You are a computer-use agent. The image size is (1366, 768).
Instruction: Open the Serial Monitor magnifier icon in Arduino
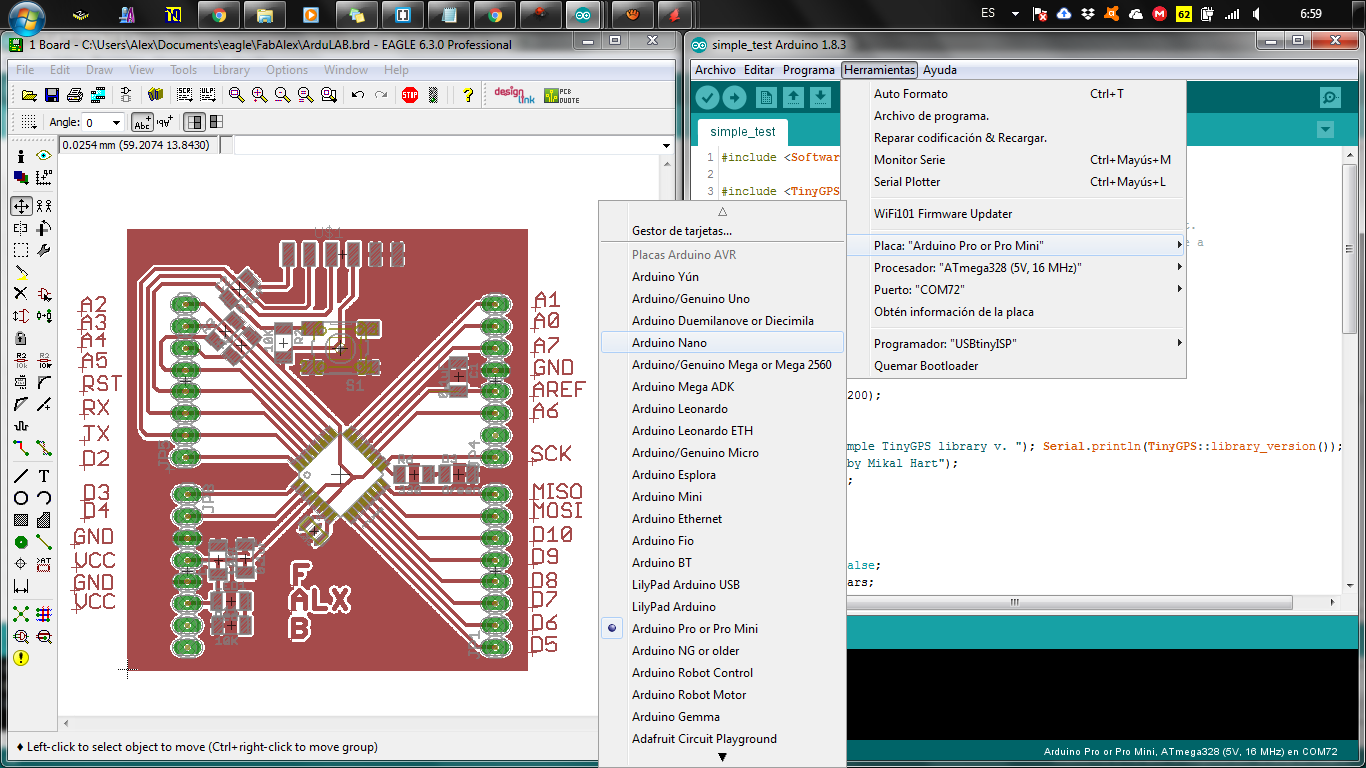[1330, 97]
